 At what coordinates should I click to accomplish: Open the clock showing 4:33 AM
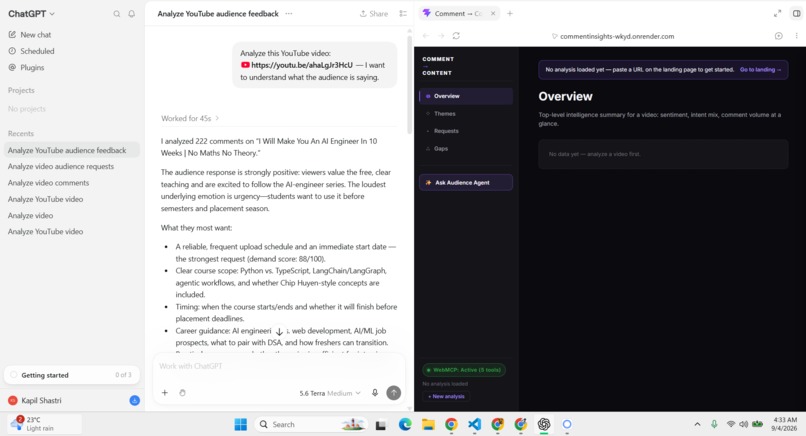tap(784, 424)
